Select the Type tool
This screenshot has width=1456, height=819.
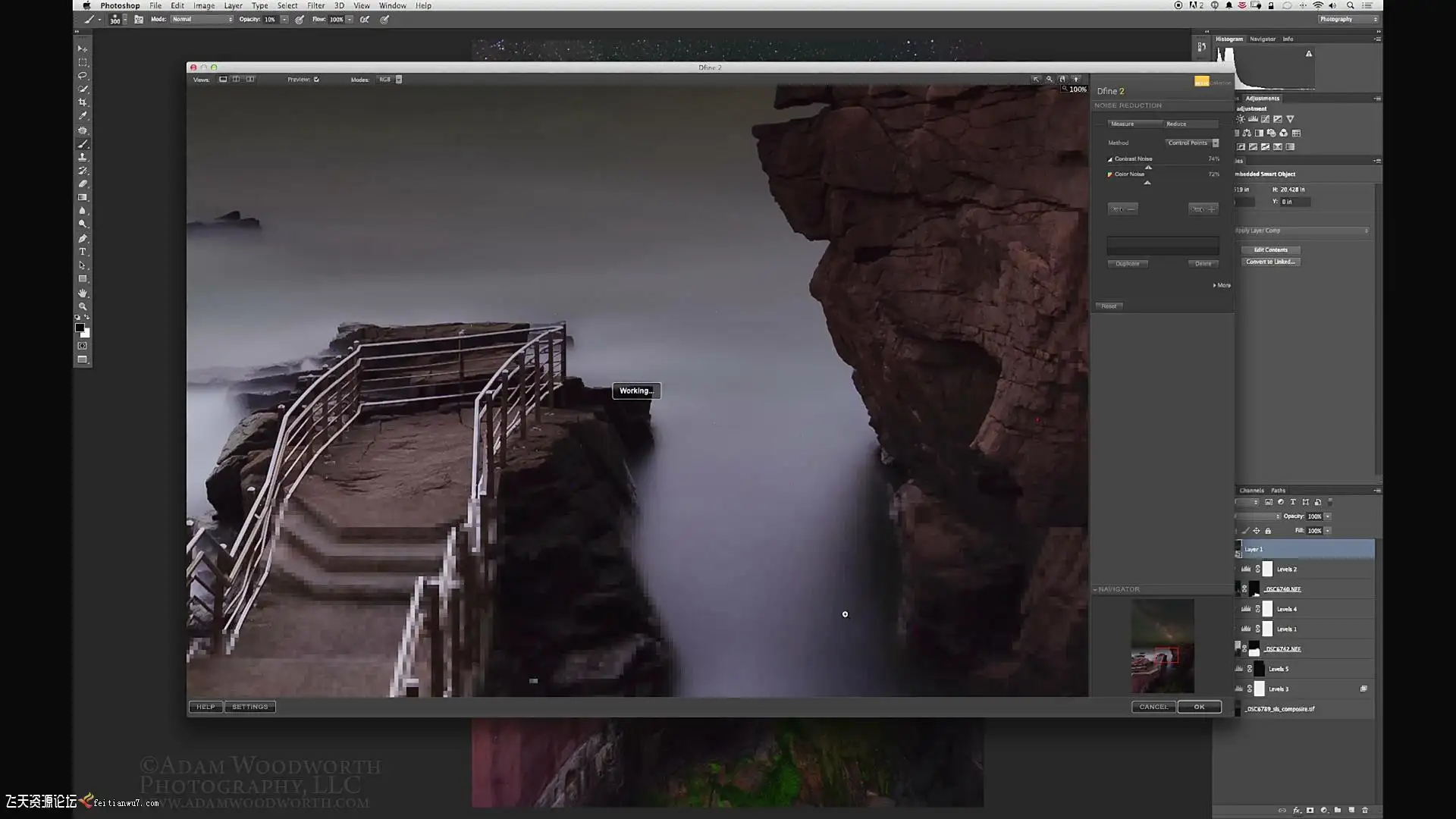click(83, 252)
